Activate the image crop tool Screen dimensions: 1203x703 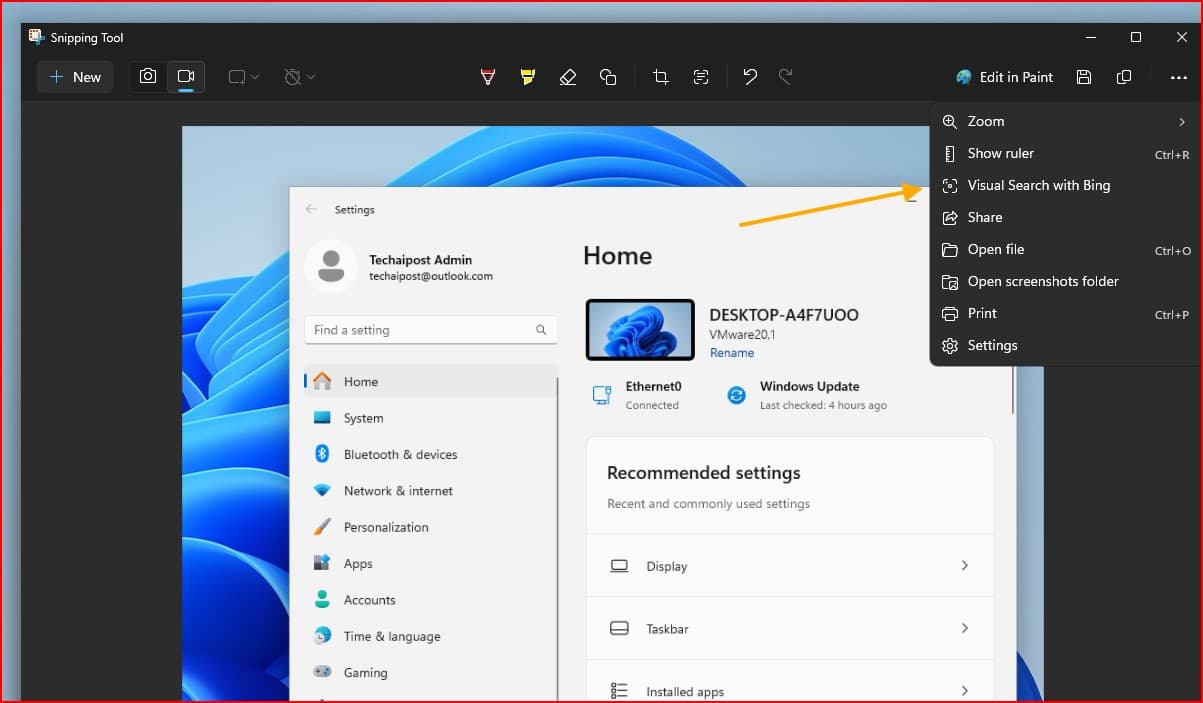[x=660, y=77]
